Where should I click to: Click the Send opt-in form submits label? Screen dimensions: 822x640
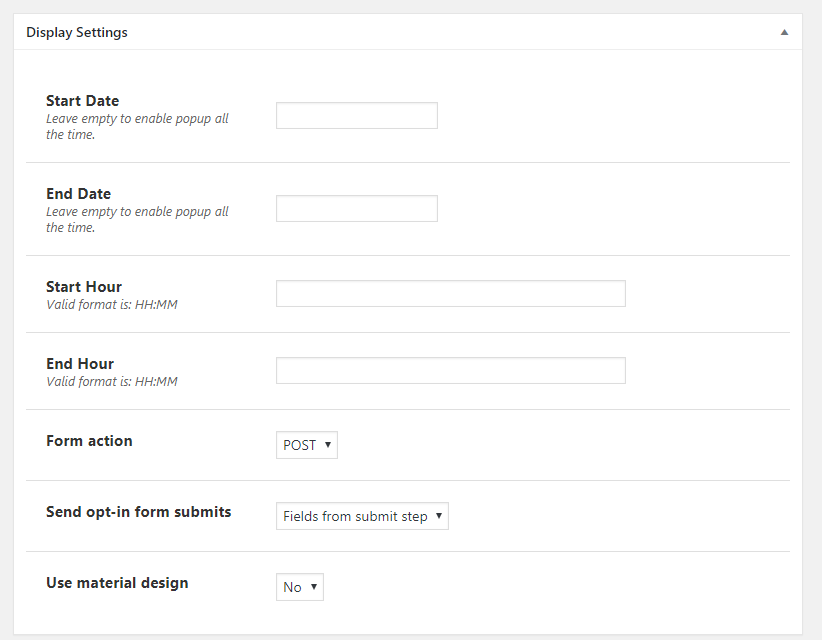click(138, 512)
